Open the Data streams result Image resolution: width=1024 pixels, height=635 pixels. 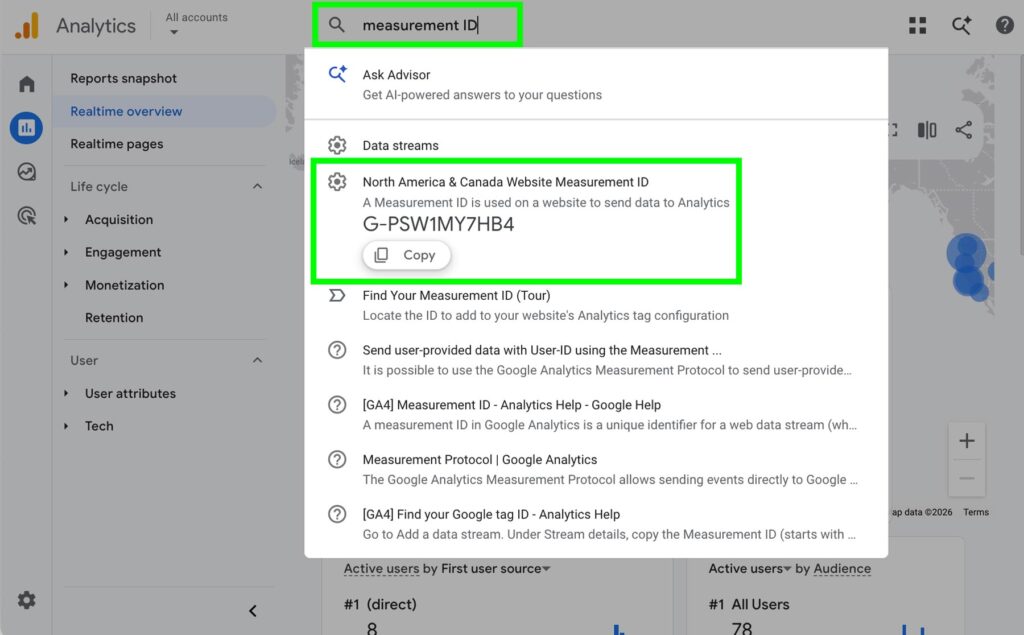click(x=596, y=145)
